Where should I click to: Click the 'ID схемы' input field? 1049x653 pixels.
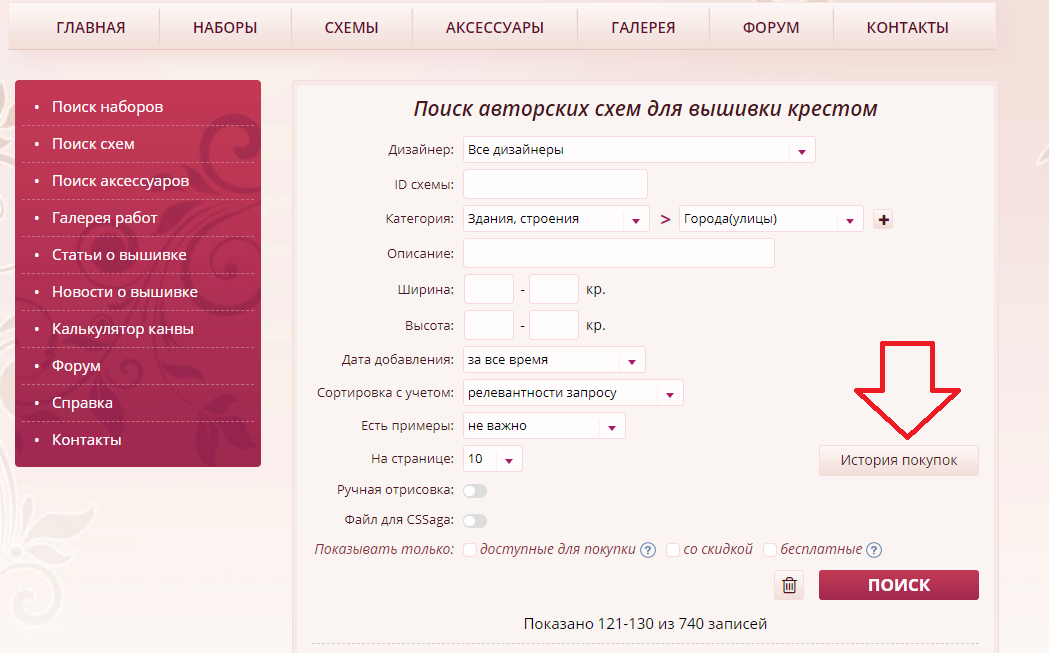click(x=555, y=185)
